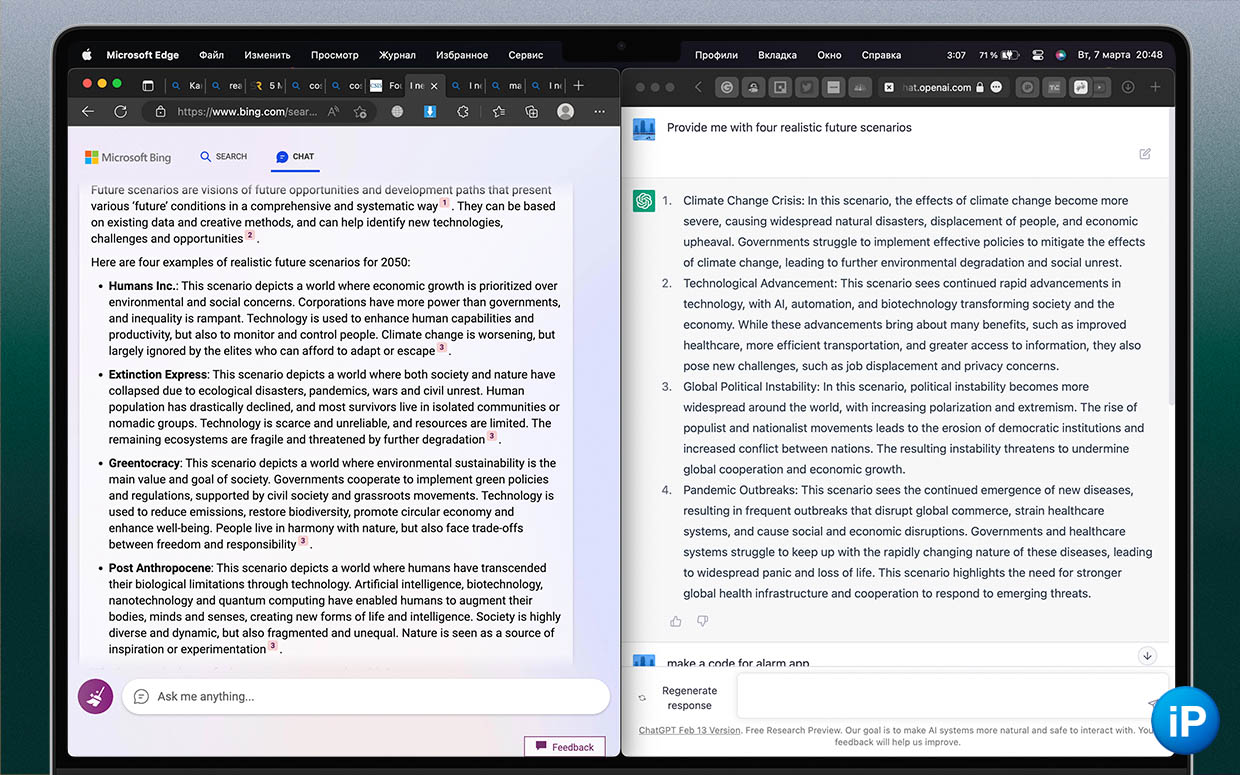Open the Collections icon in Edge
This screenshot has width=1240, height=775.
coord(532,112)
